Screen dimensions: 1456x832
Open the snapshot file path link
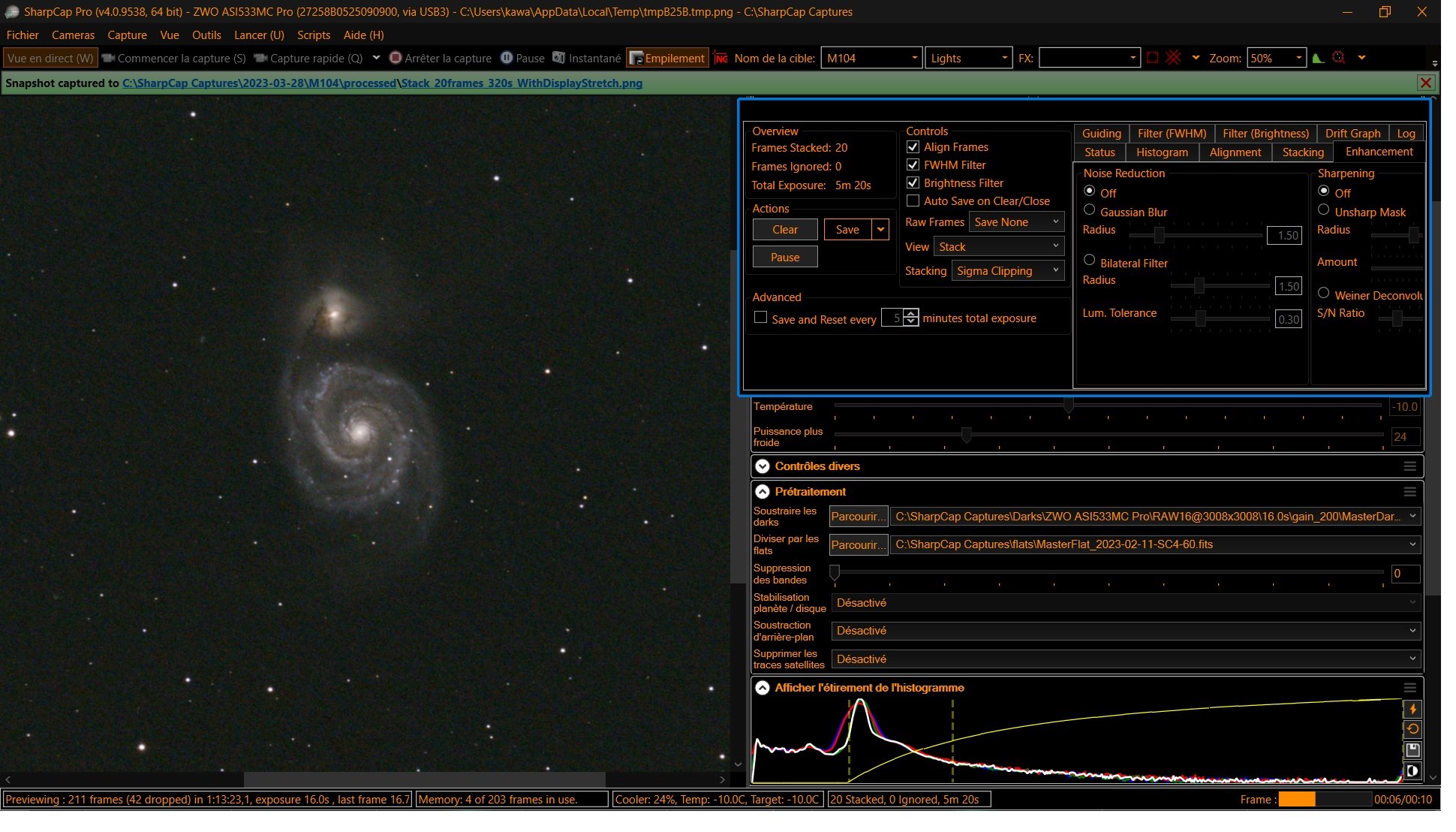(x=382, y=83)
